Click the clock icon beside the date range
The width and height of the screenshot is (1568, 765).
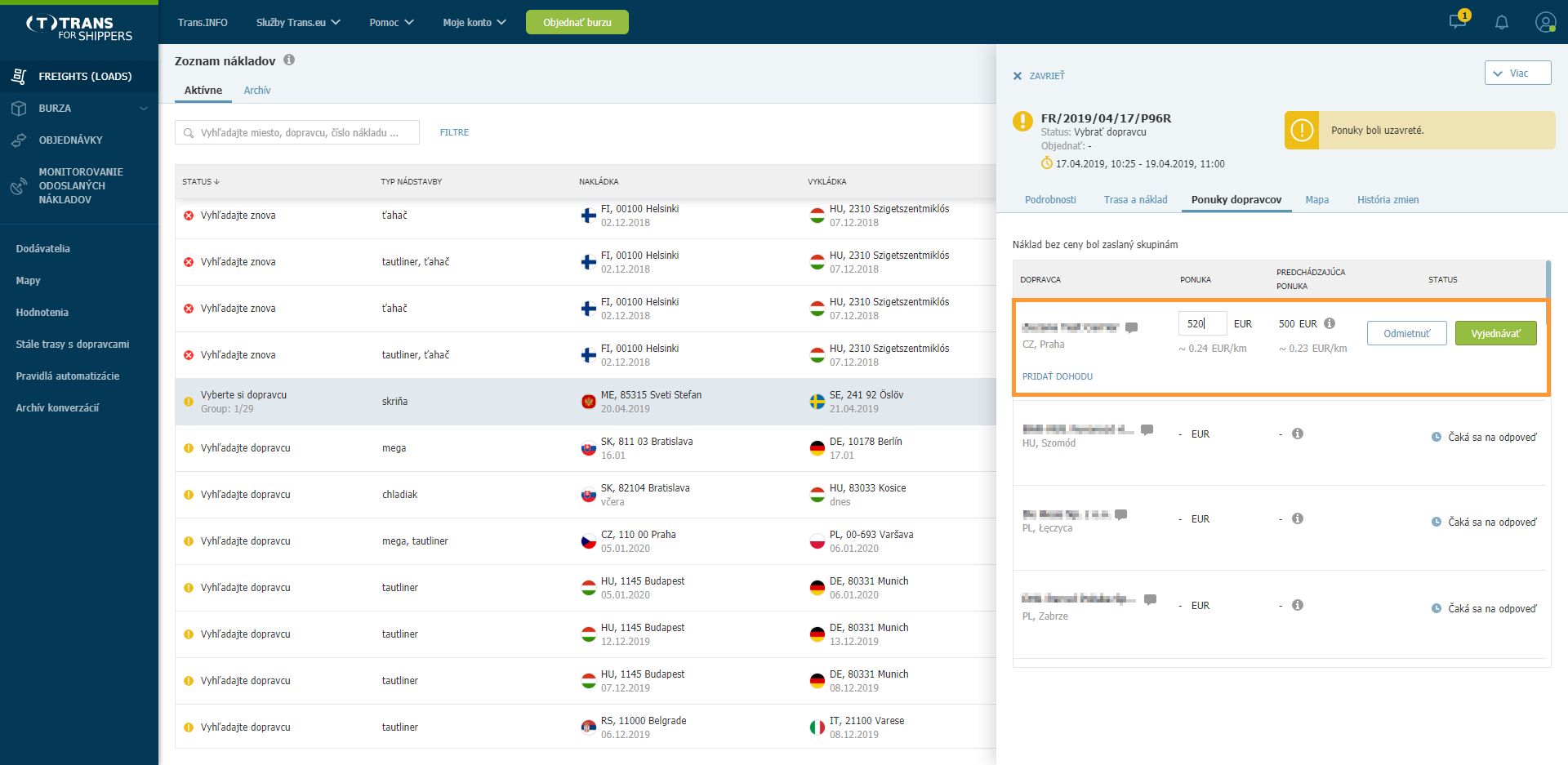point(1047,163)
